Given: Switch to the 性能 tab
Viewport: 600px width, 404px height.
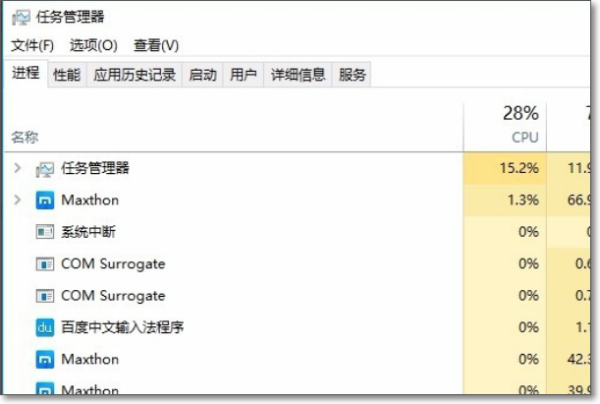Looking at the screenshot, I should (67, 75).
